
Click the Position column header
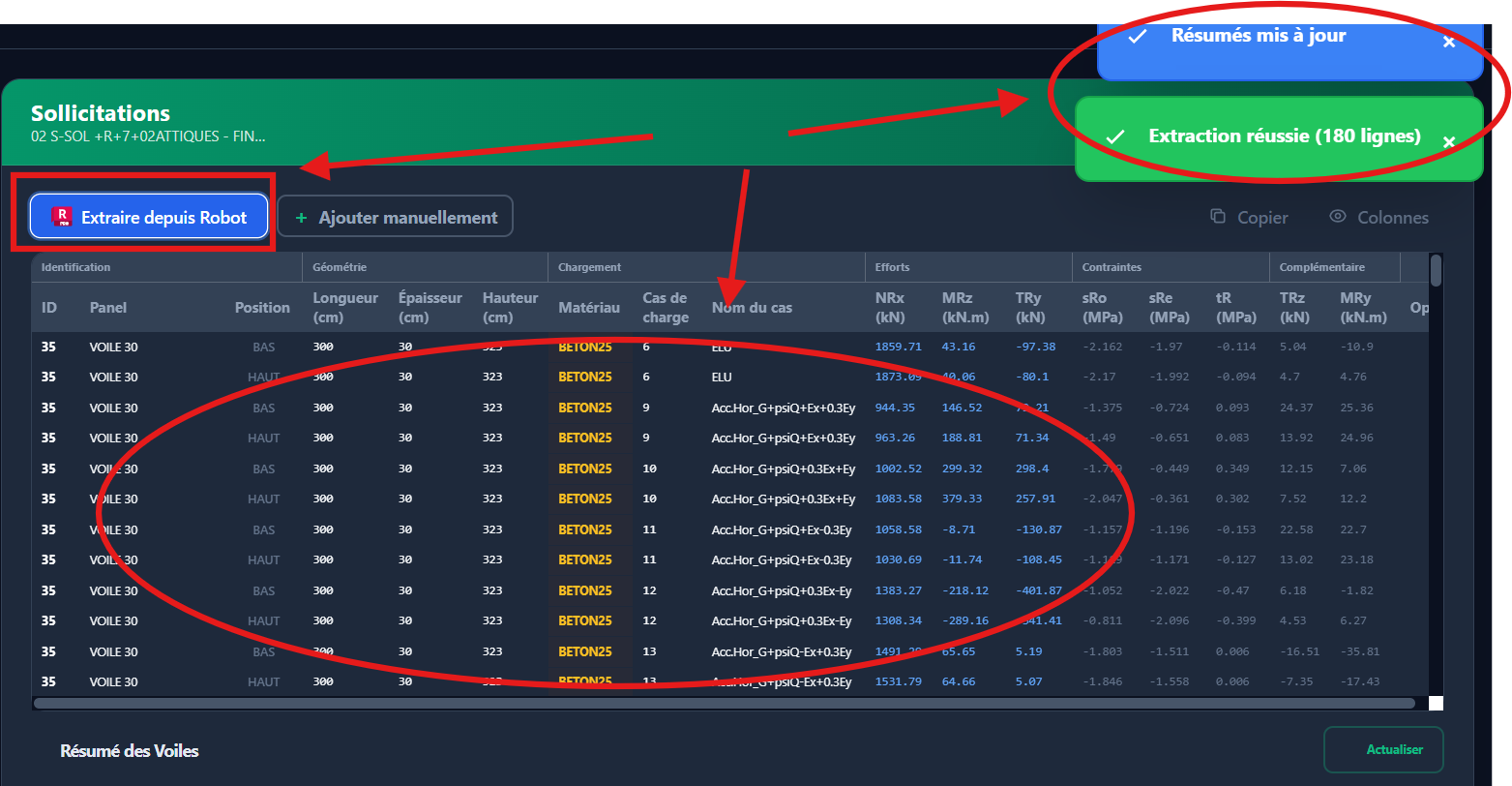pyautogui.click(x=262, y=308)
